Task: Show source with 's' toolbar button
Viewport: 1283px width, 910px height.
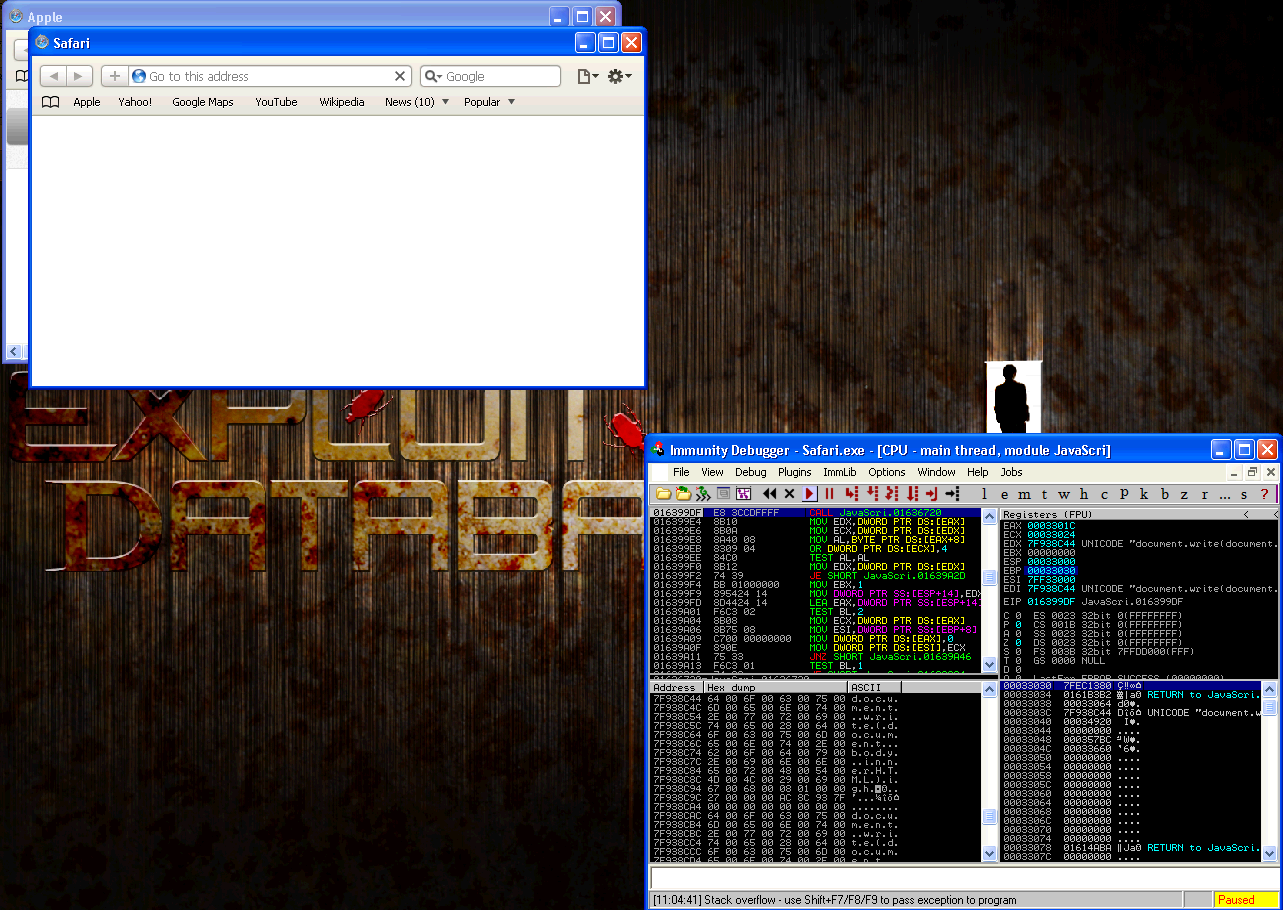Action: coord(1244,494)
